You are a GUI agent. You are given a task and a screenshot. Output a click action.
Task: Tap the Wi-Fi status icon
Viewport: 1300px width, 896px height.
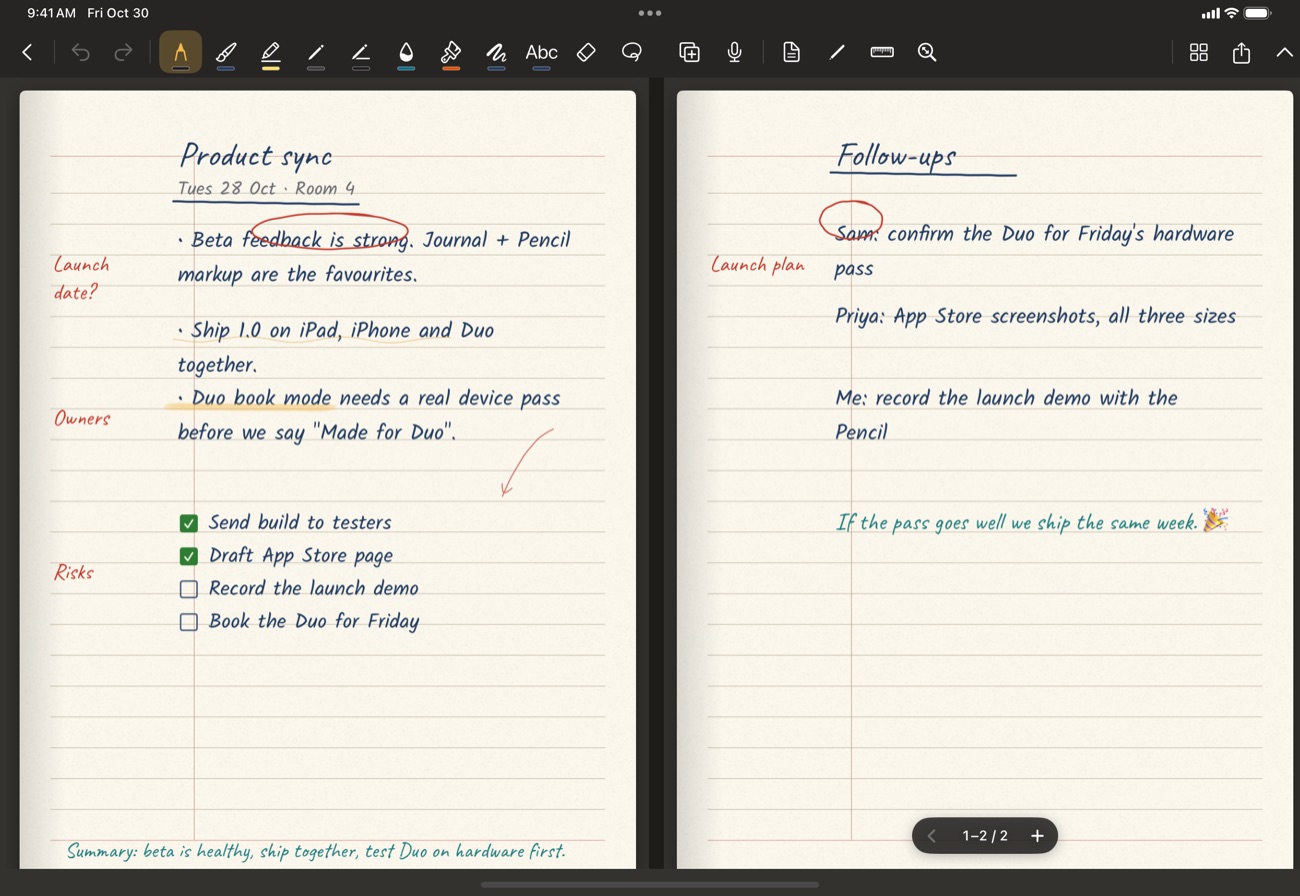(x=1231, y=13)
